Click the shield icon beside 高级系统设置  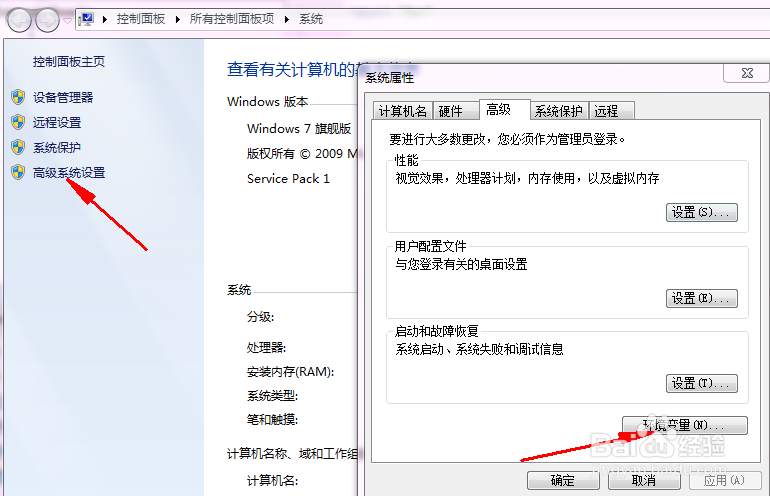[x=18, y=172]
